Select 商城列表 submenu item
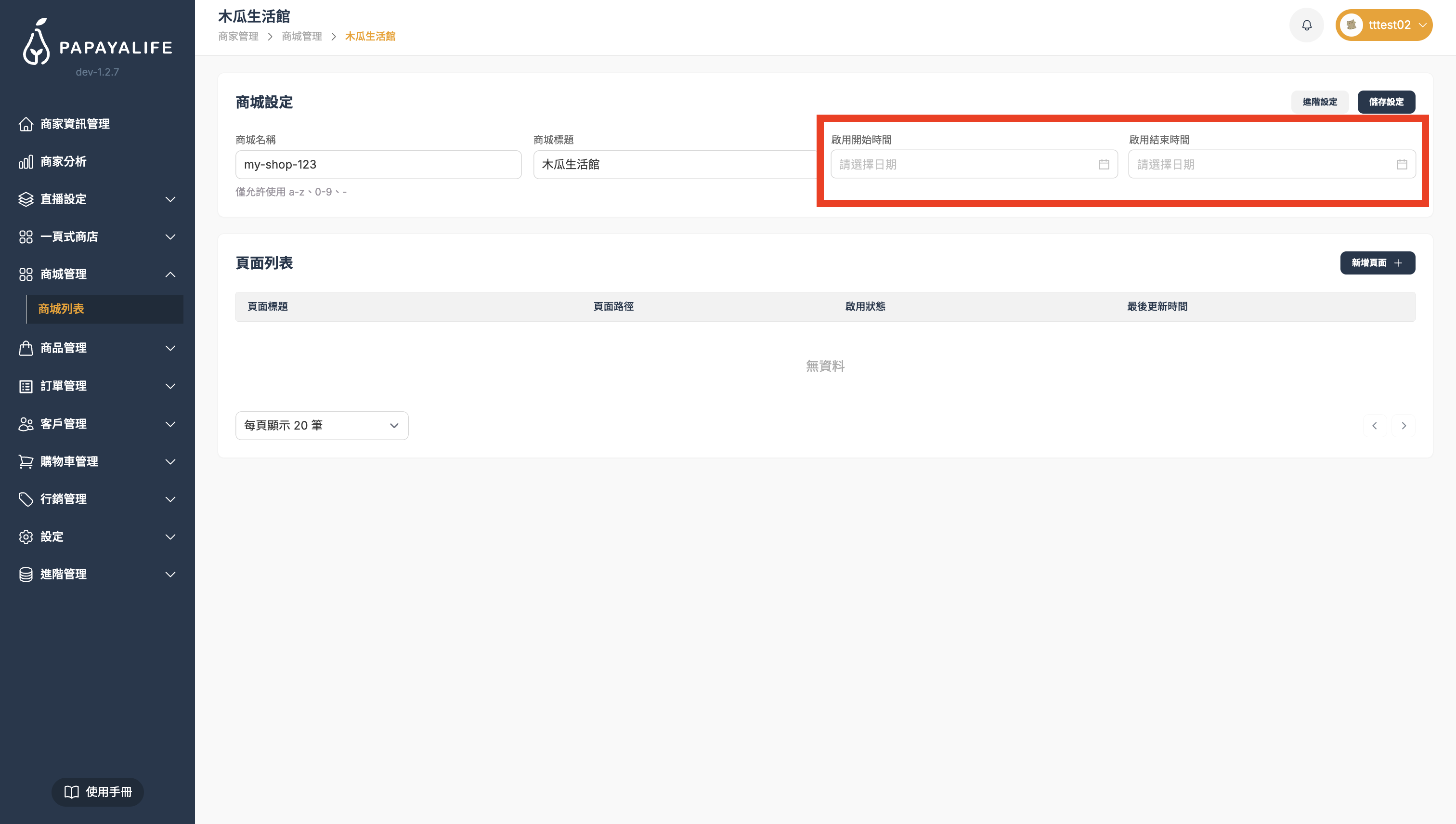 (61, 309)
